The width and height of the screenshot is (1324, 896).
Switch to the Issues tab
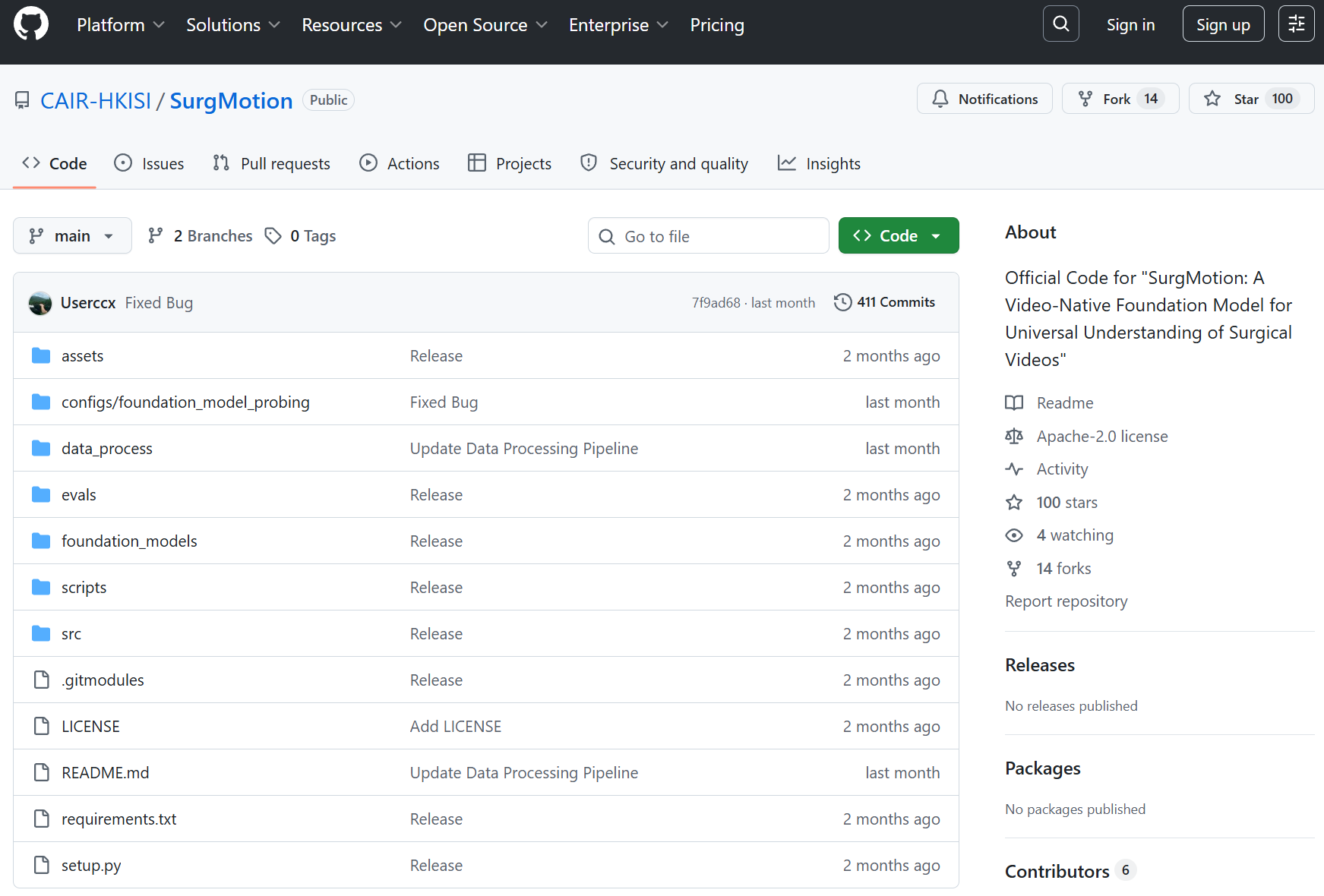[x=149, y=164]
